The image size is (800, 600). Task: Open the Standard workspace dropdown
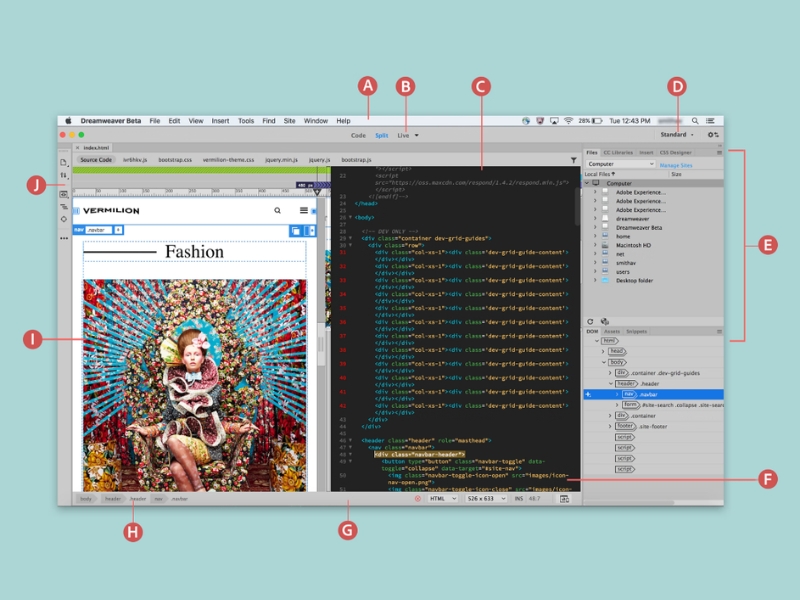(x=677, y=135)
